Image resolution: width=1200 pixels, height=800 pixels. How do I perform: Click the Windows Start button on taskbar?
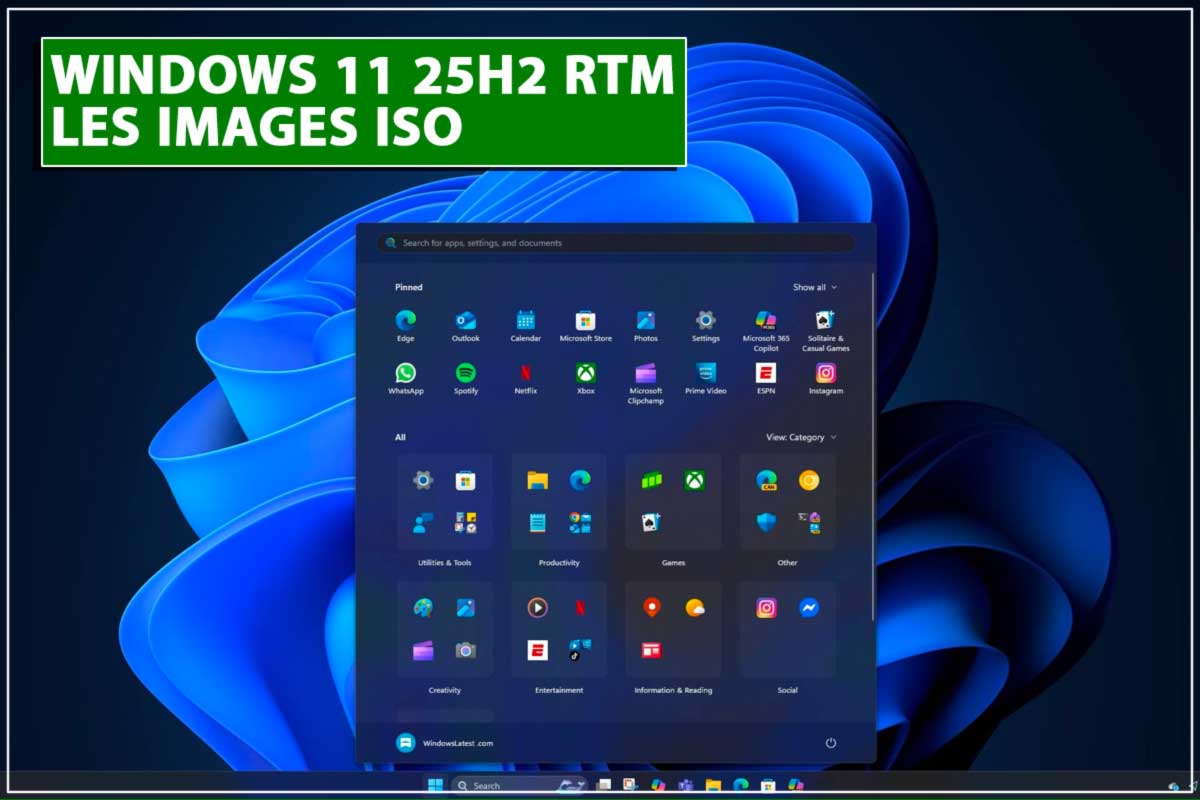click(436, 785)
